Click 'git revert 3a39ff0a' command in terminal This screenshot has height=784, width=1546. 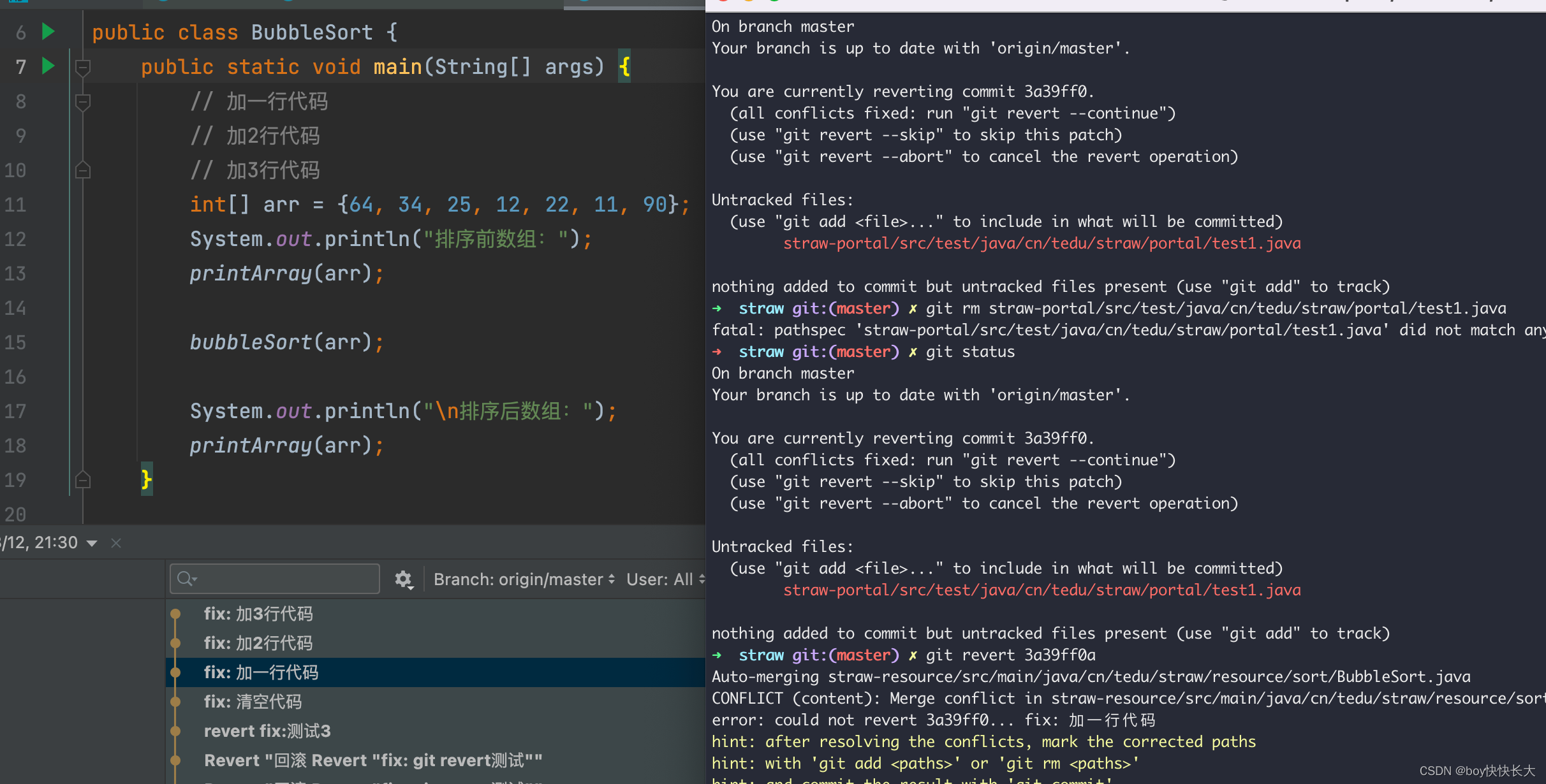coord(1010,655)
